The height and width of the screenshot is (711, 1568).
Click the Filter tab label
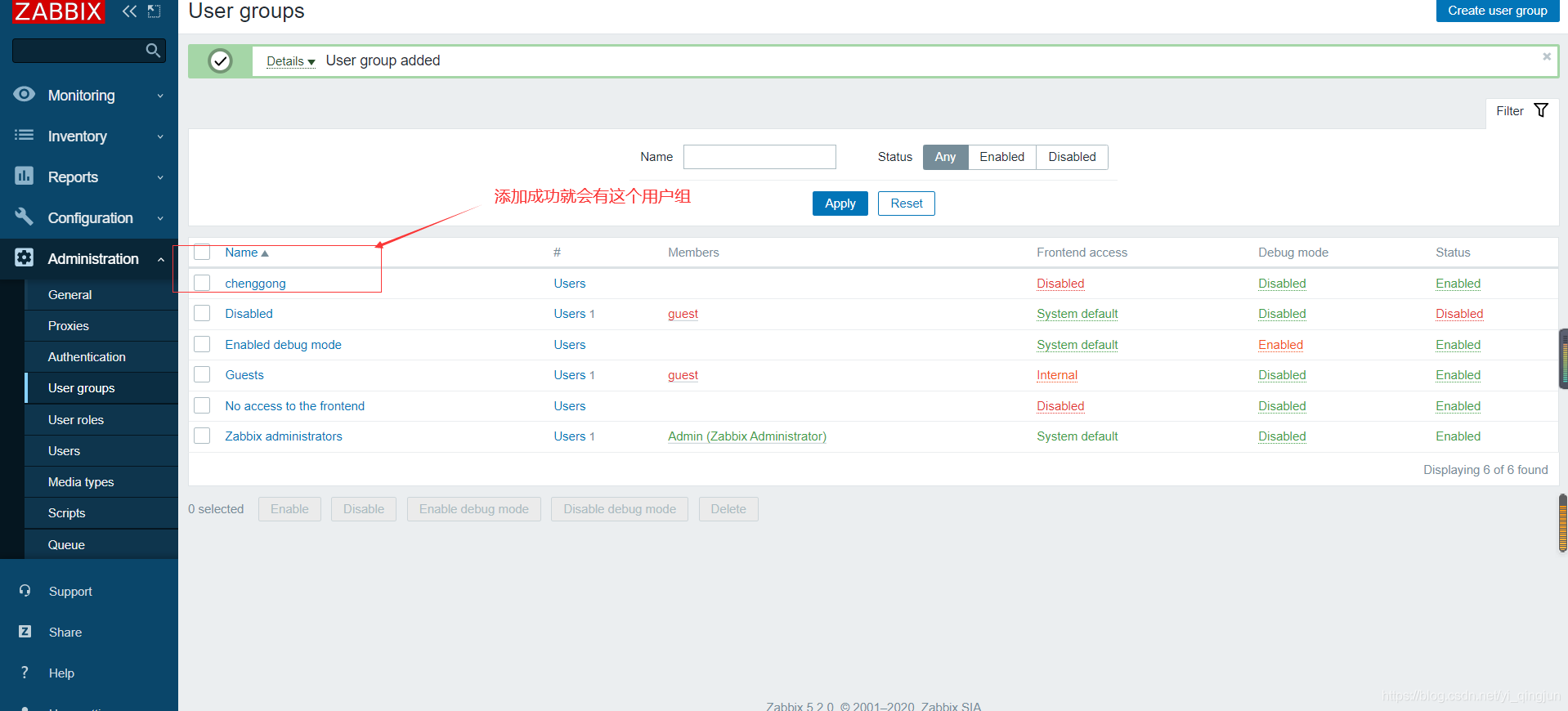click(x=1509, y=111)
